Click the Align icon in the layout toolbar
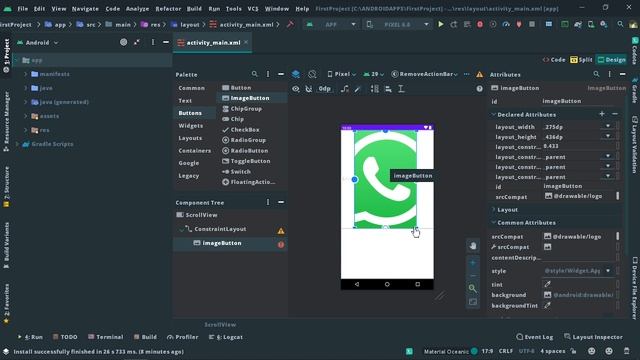Viewport: 640px width, 360px height. [388, 89]
